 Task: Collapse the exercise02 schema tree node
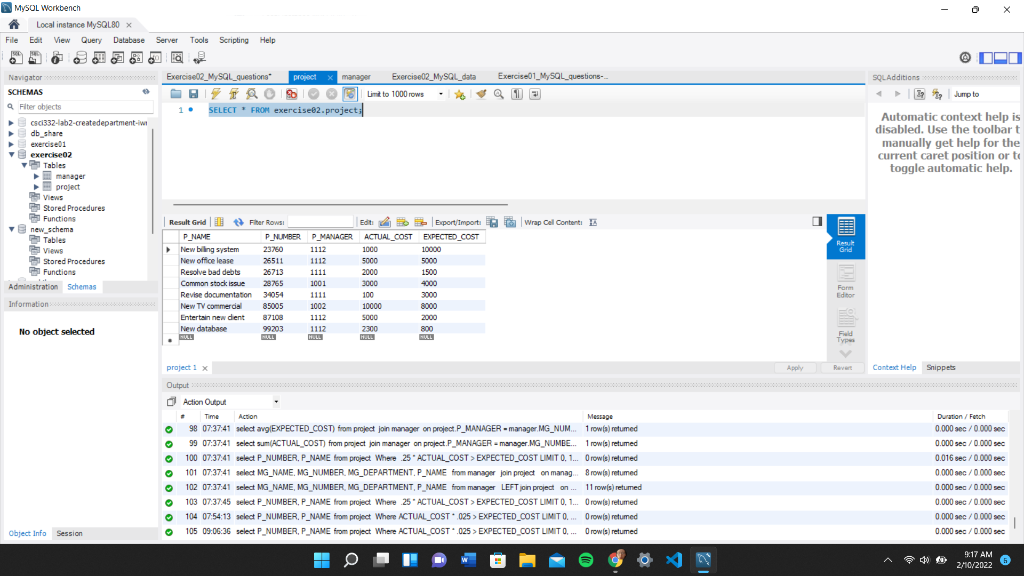[x=11, y=155]
